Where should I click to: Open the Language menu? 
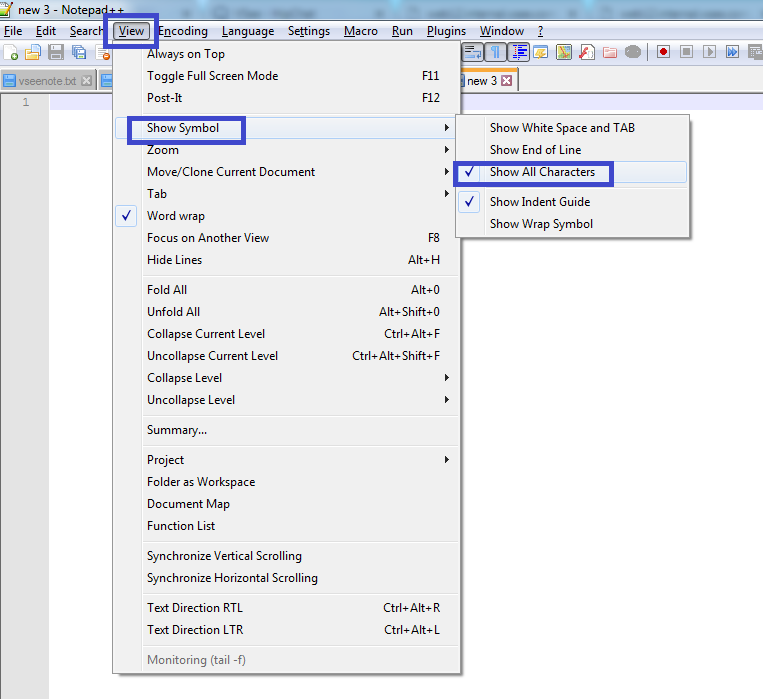pos(248,31)
